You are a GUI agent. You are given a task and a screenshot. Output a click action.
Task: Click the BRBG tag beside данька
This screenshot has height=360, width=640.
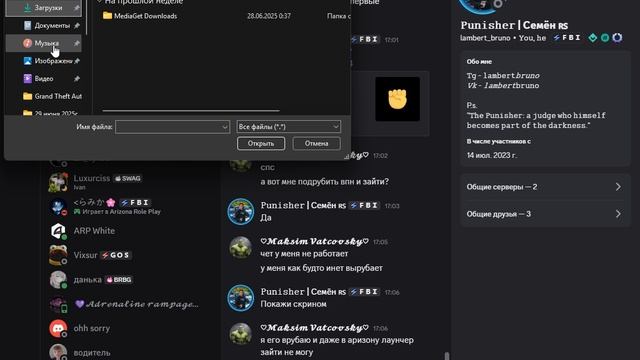point(119,280)
